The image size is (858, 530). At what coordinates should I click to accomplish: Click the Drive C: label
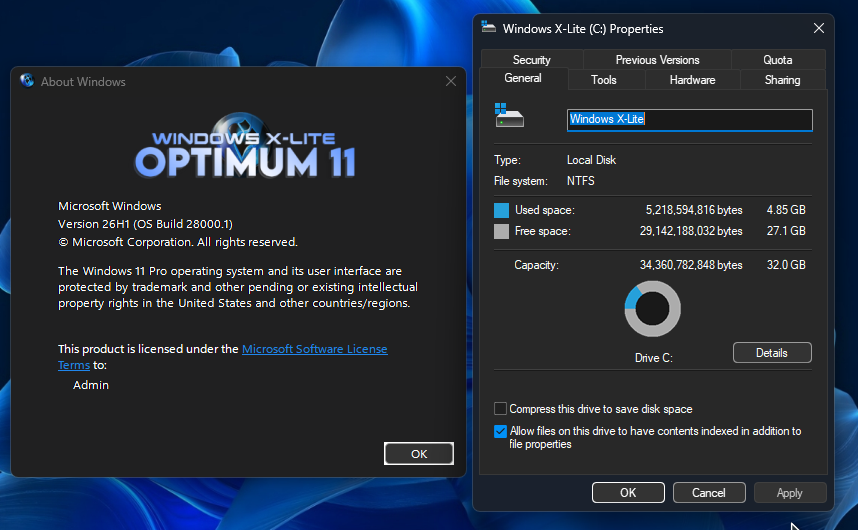pyautogui.click(x=653, y=358)
